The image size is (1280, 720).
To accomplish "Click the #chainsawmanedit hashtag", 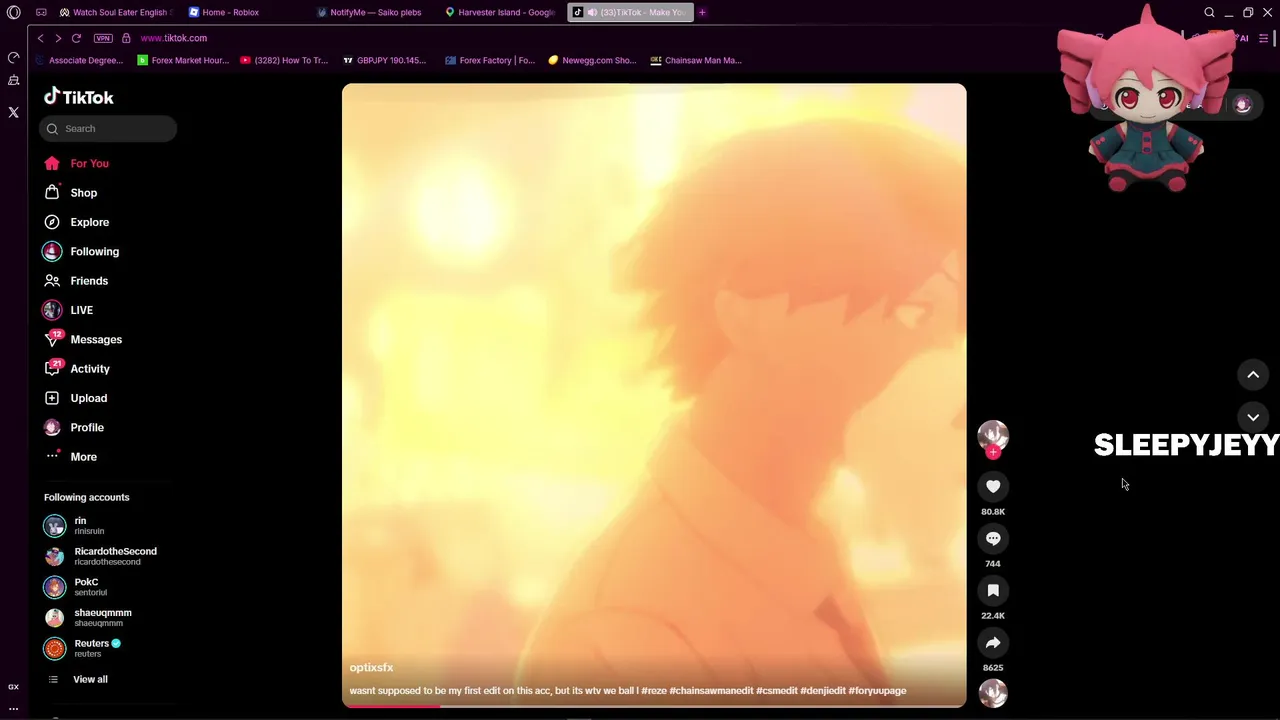I will coord(711,690).
